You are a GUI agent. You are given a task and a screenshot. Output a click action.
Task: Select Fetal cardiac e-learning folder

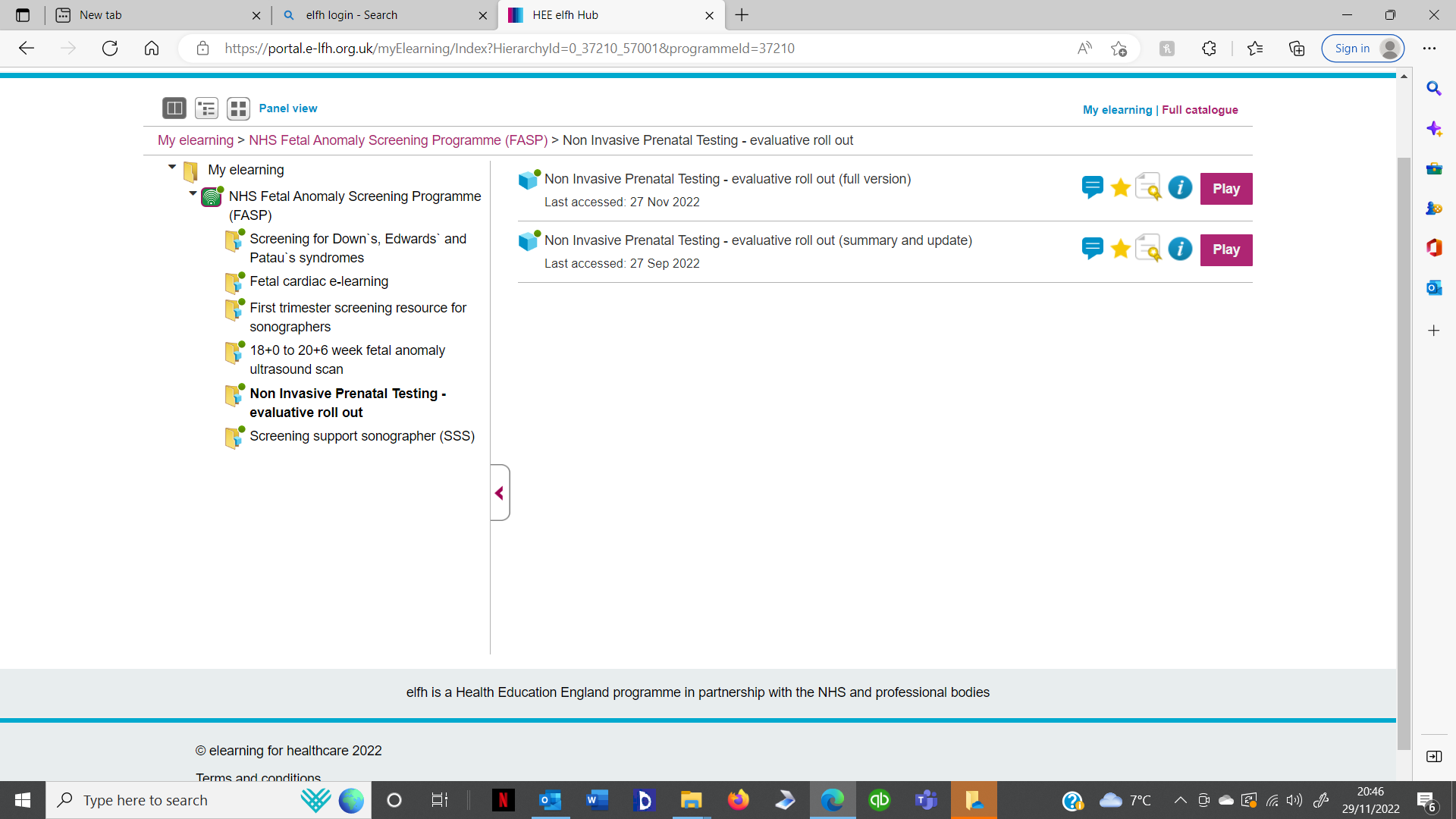point(318,281)
